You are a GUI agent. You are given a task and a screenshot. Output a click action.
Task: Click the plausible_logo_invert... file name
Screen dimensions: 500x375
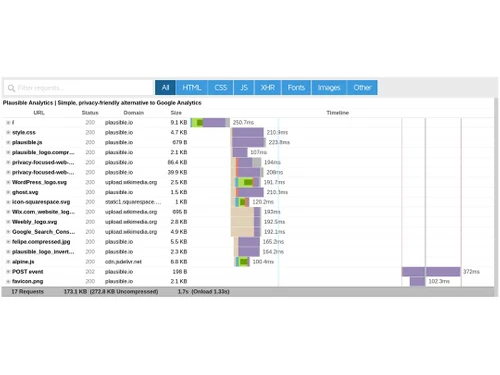point(43,252)
